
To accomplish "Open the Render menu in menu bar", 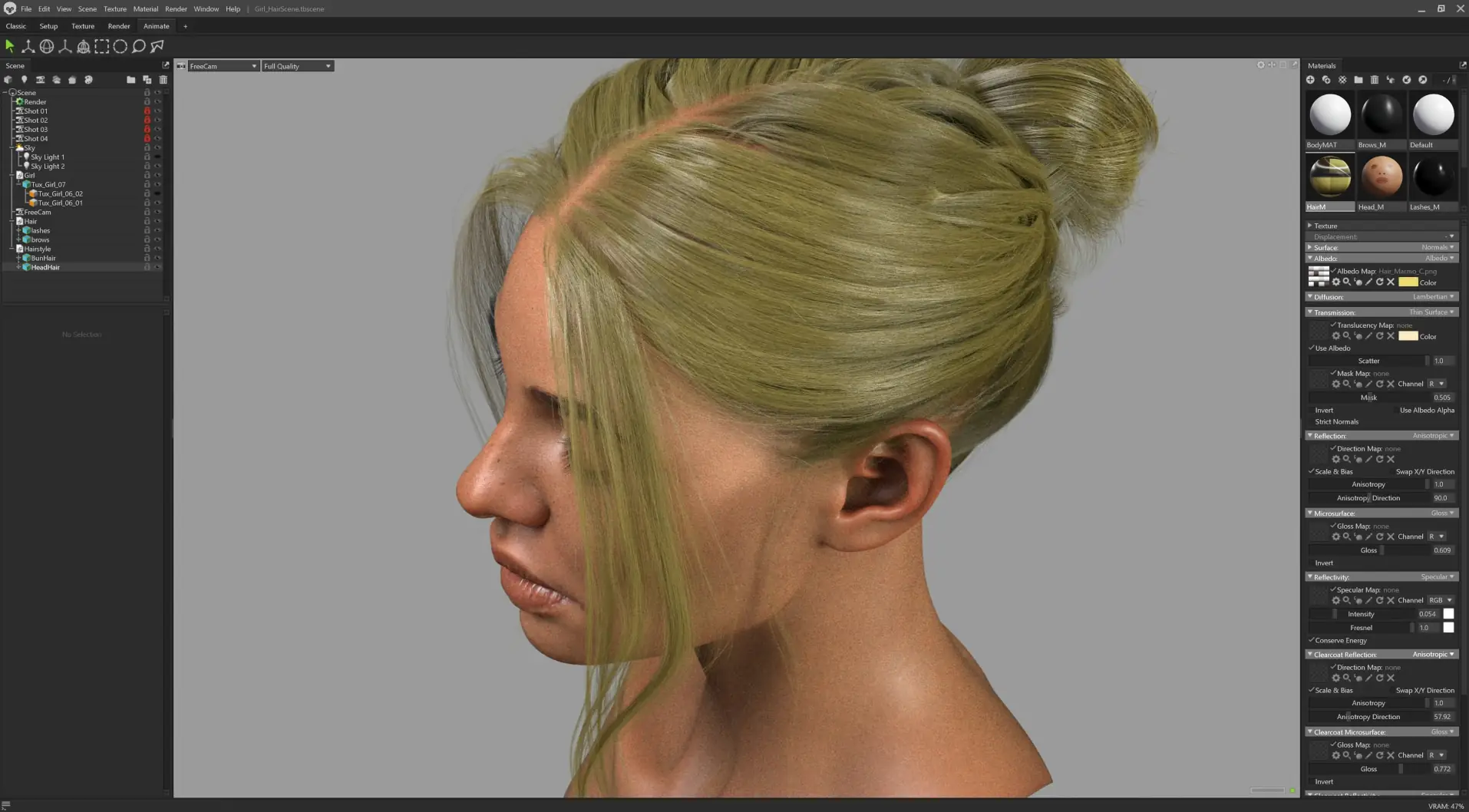I will pos(176,9).
